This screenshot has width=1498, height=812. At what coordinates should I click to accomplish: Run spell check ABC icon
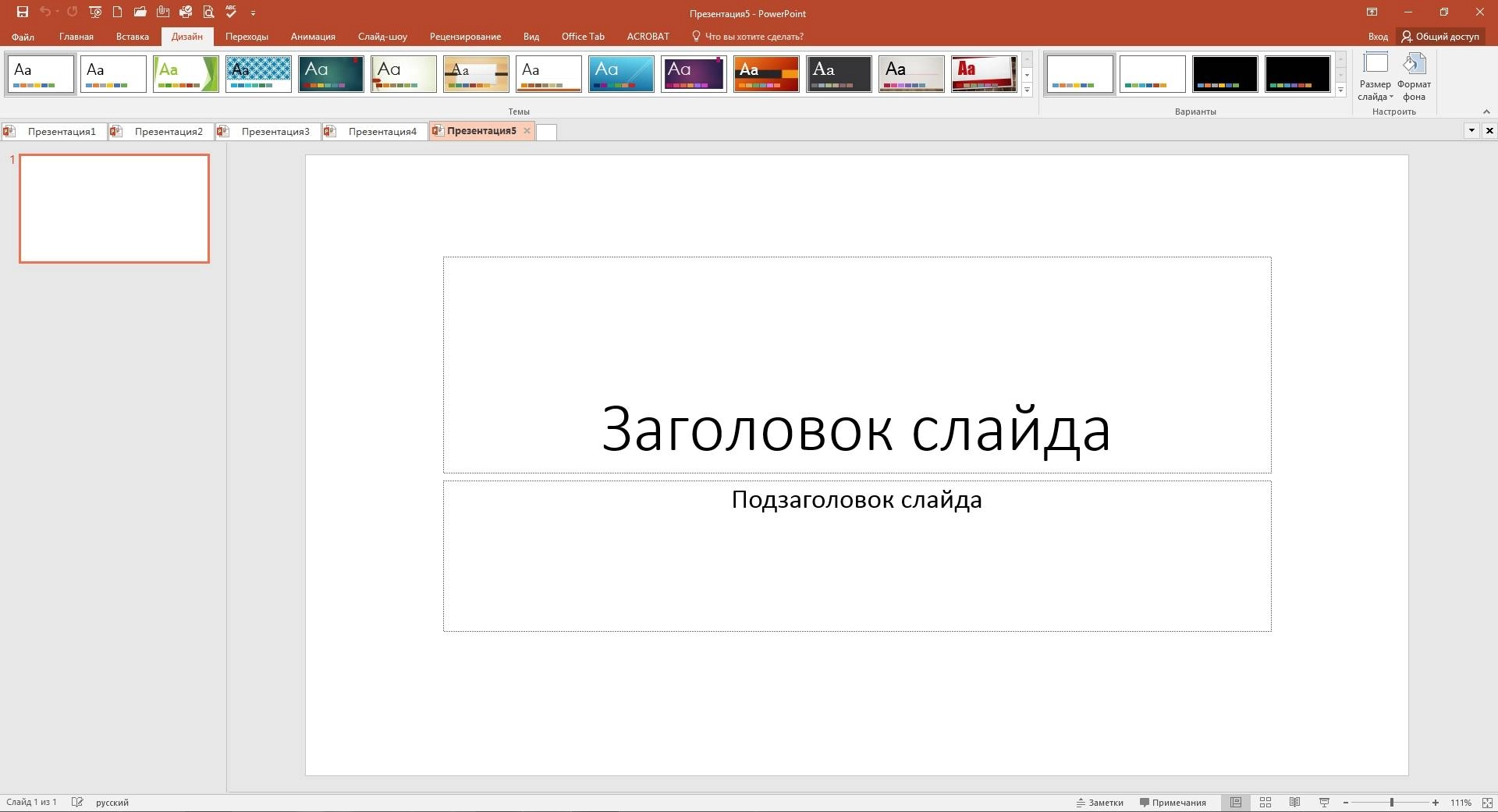tap(231, 12)
